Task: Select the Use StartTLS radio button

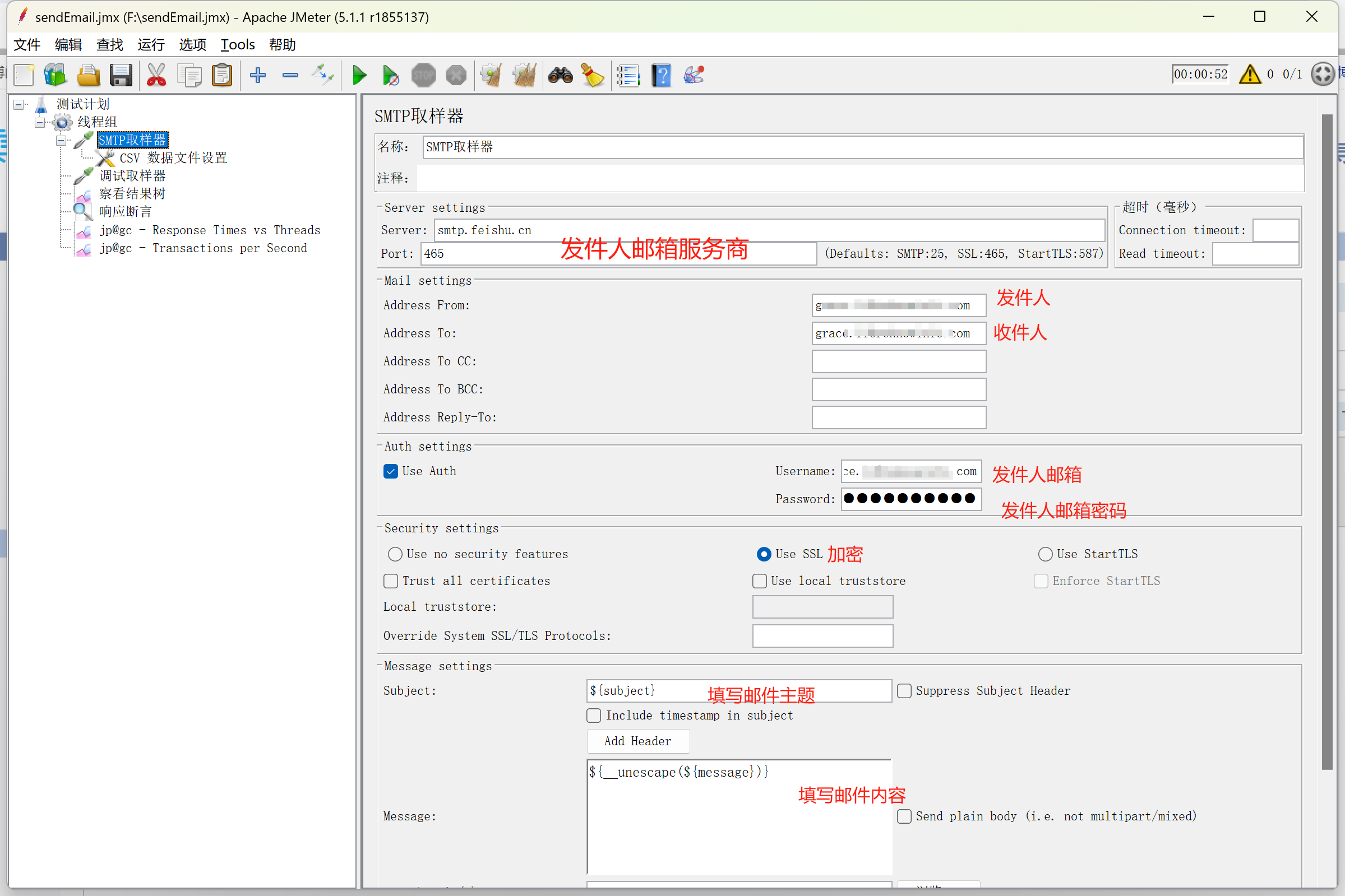Action: tap(1045, 554)
